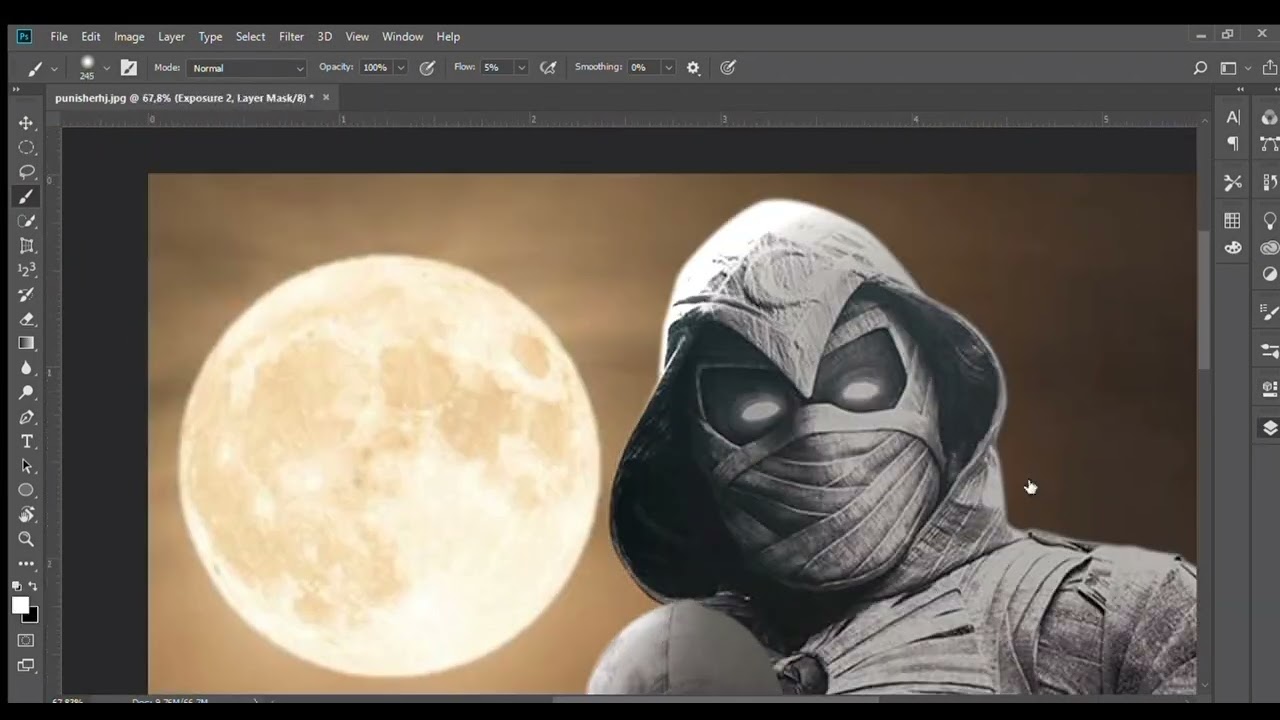The width and height of the screenshot is (1280, 720).
Task: Open smoothing options gear icon
Action: point(693,68)
